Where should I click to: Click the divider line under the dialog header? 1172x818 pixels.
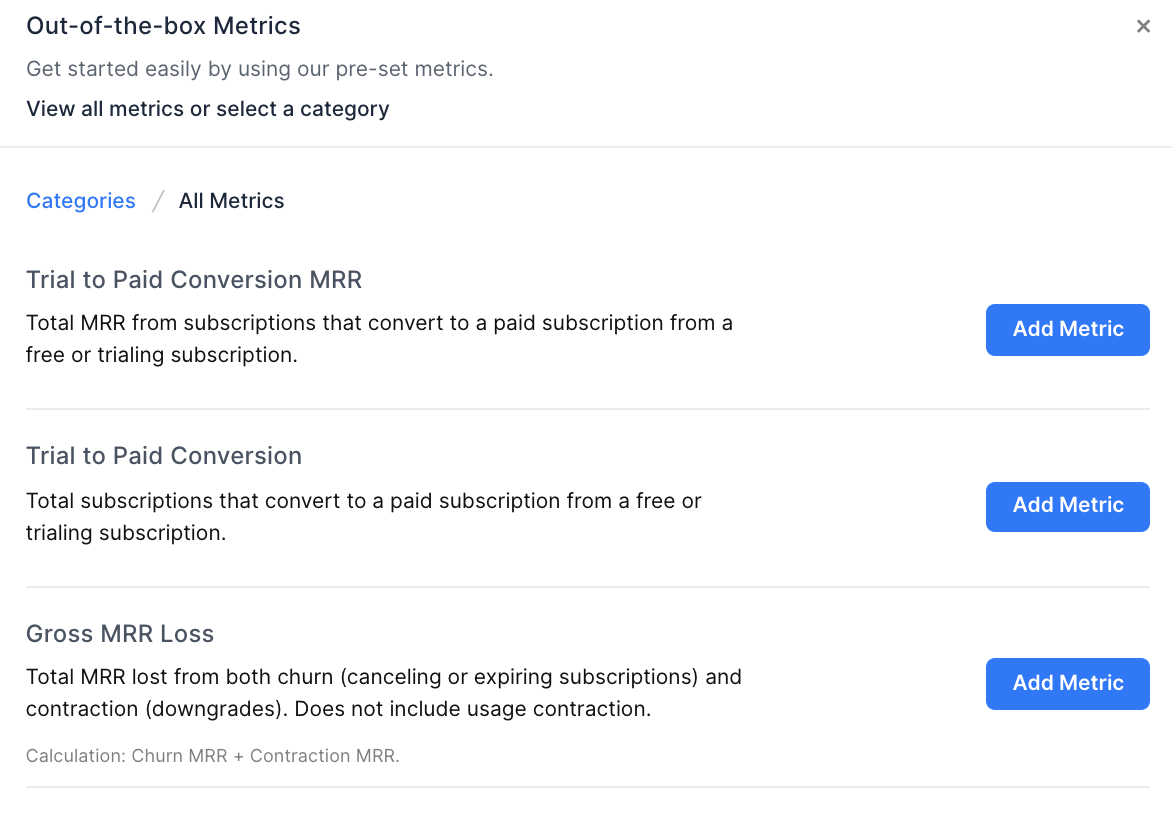click(x=586, y=147)
